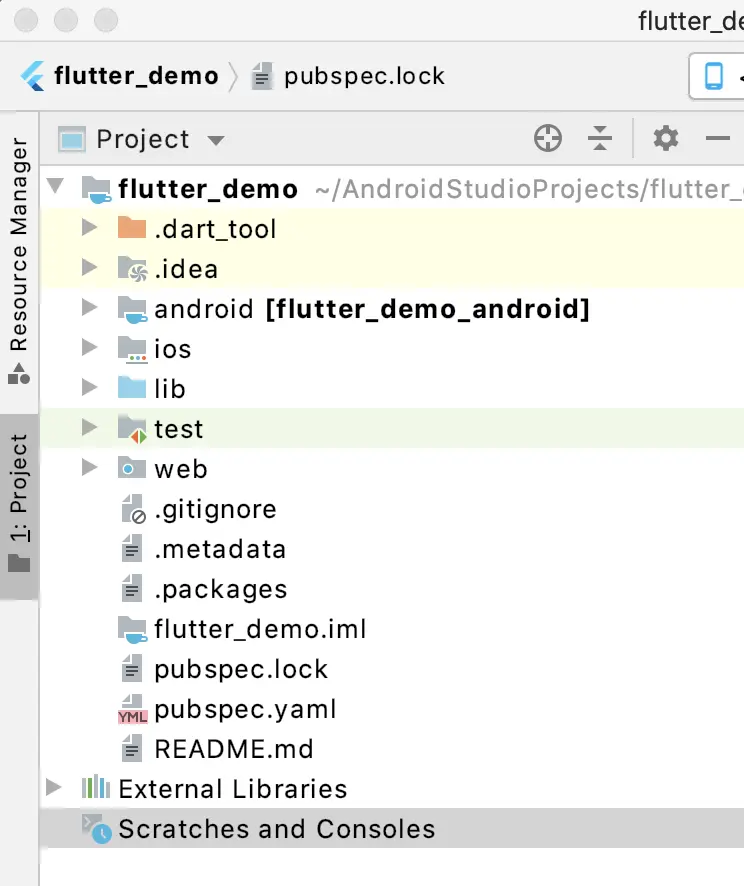Click the orange .dart_tool folder icon
The height and width of the screenshot is (886, 744).
tap(132, 228)
